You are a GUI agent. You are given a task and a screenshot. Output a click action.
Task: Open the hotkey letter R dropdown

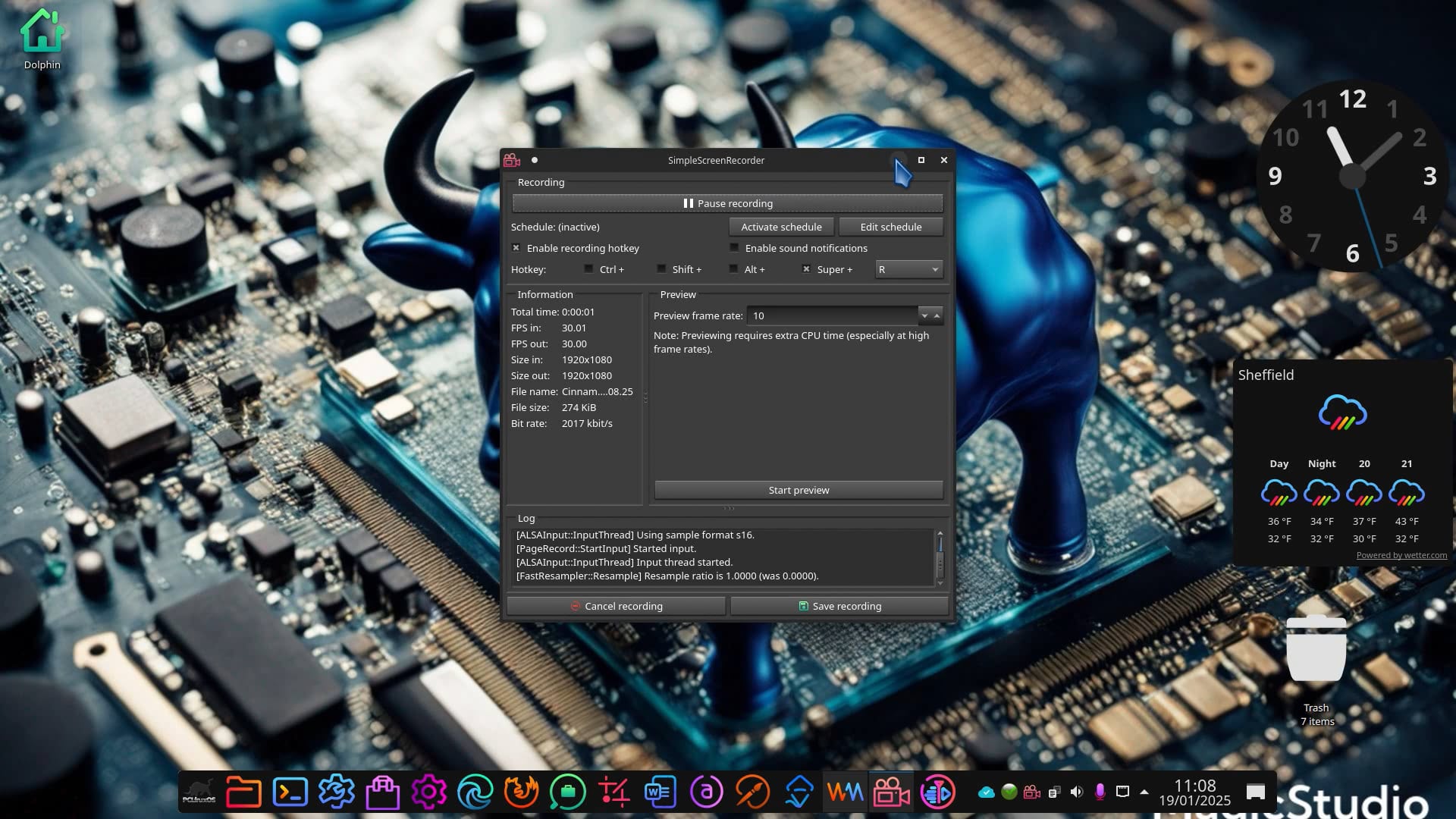pos(908,269)
